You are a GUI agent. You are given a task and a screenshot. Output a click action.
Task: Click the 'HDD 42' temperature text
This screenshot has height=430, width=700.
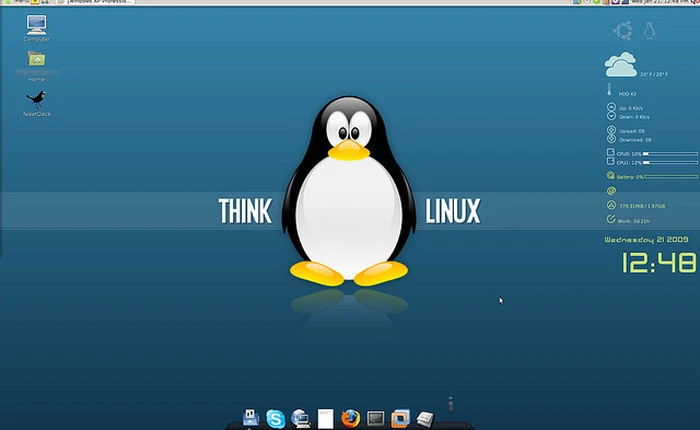[x=627, y=94]
